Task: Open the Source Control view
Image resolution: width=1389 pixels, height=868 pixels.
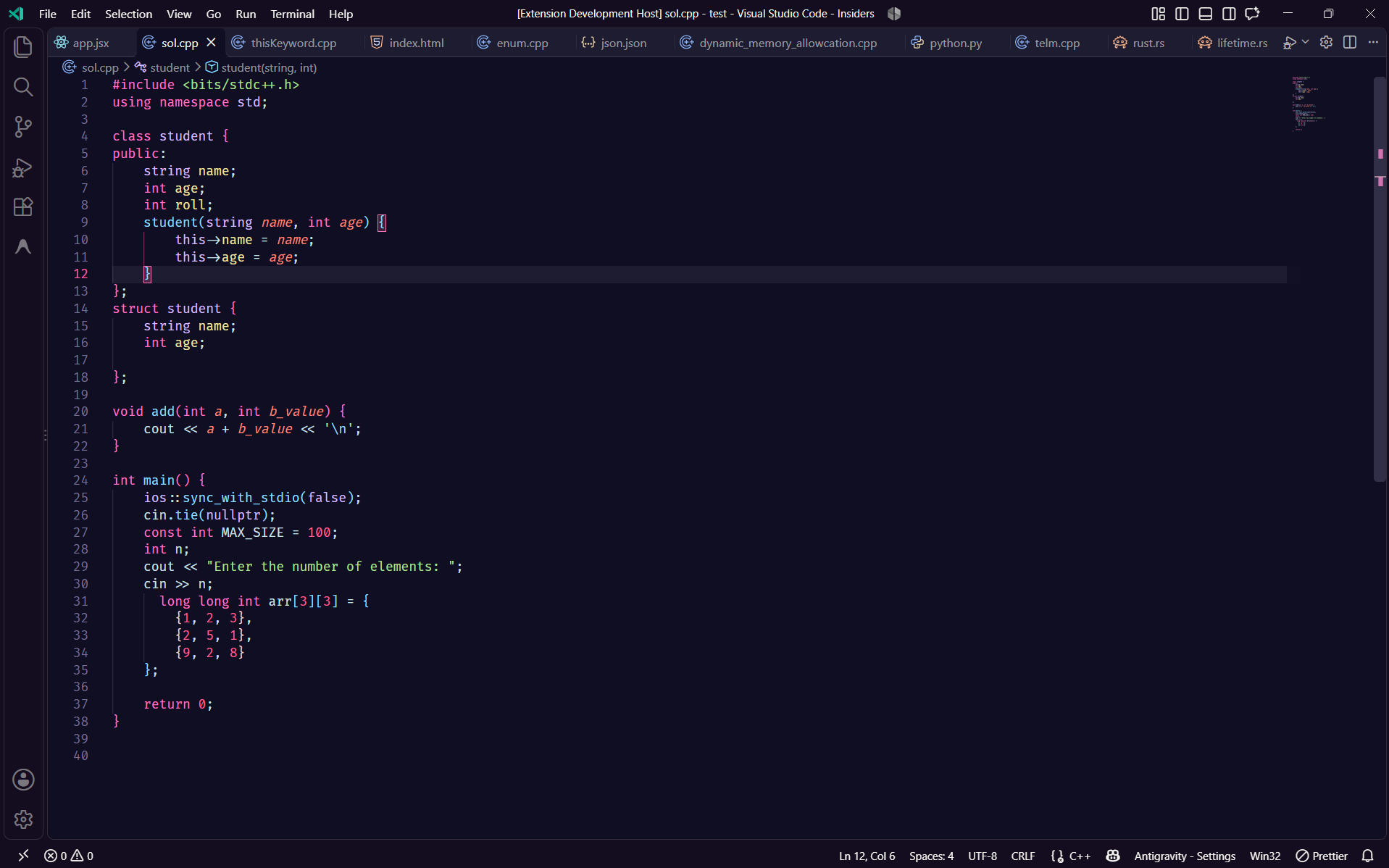Action: (x=23, y=127)
